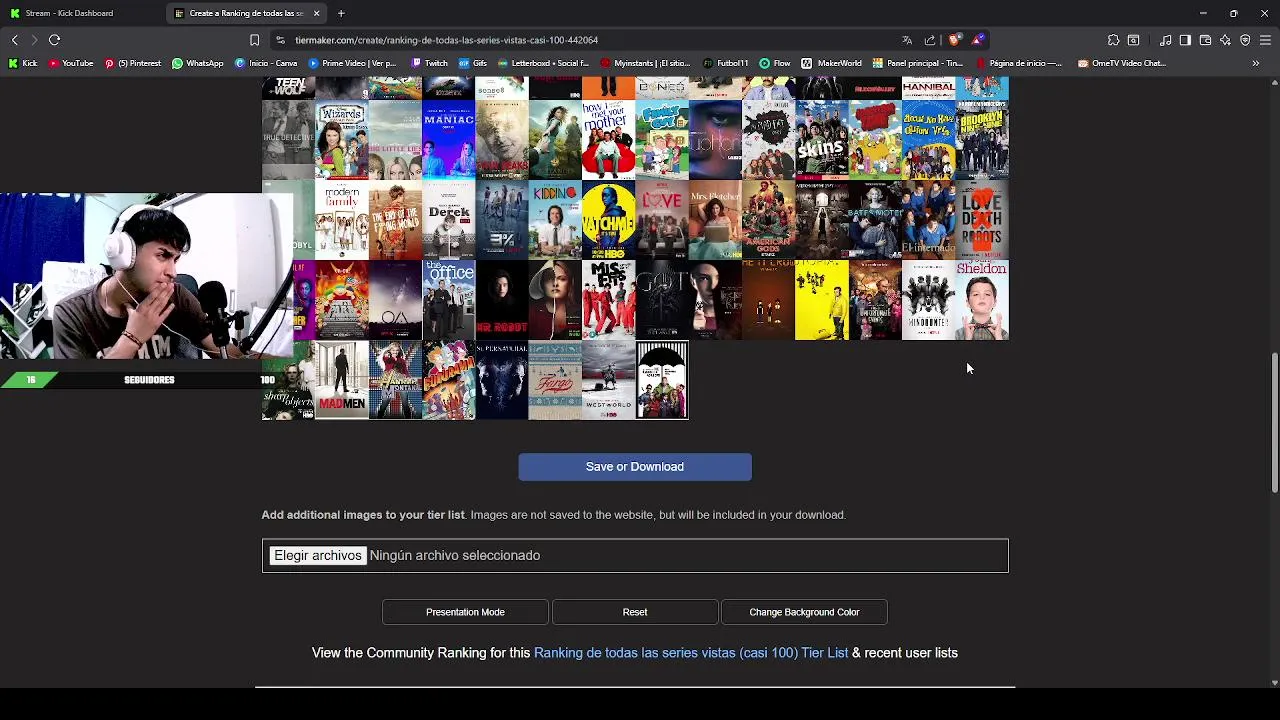Select the Fargo poster thumbnail
Screen dimensions: 1280x720
(x=555, y=380)
